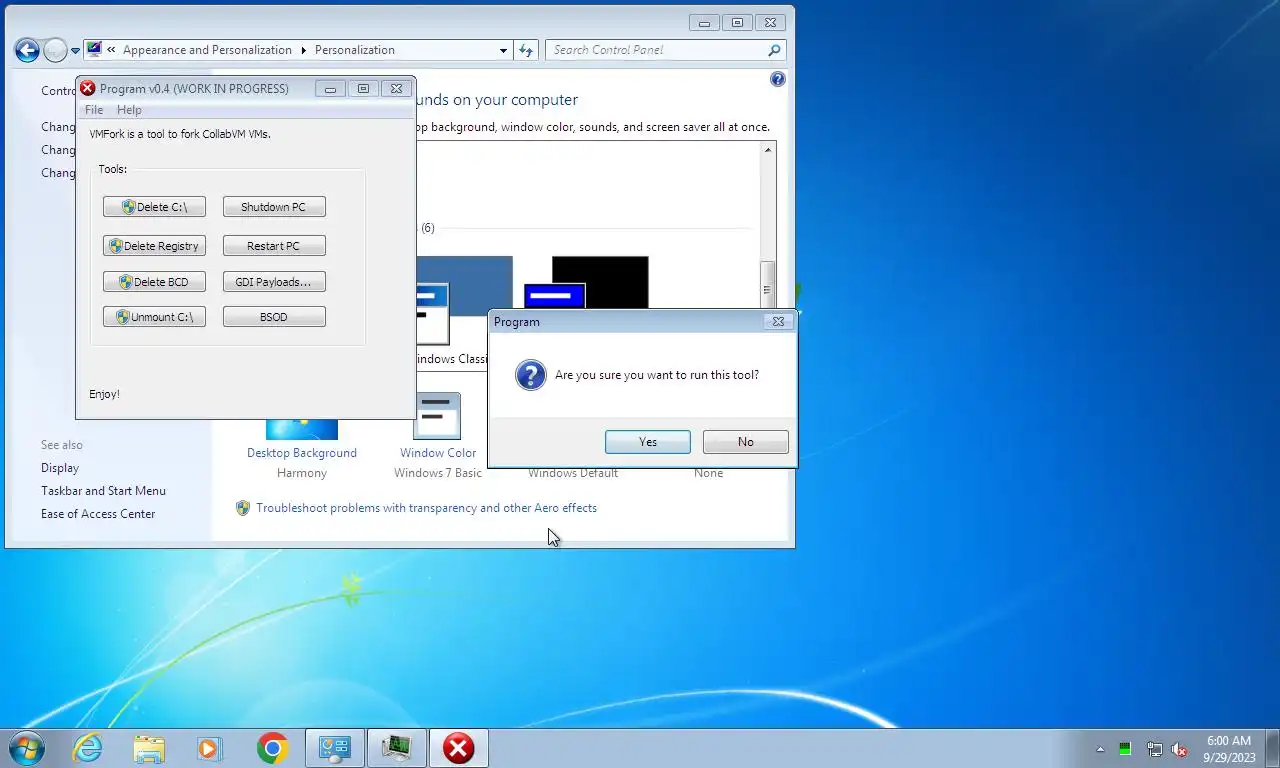This screenshot has height=768, width=1280.
Task: Launch Internet Explorer from the taskbar
Action: pyautogui.click(x=88, y=748)
